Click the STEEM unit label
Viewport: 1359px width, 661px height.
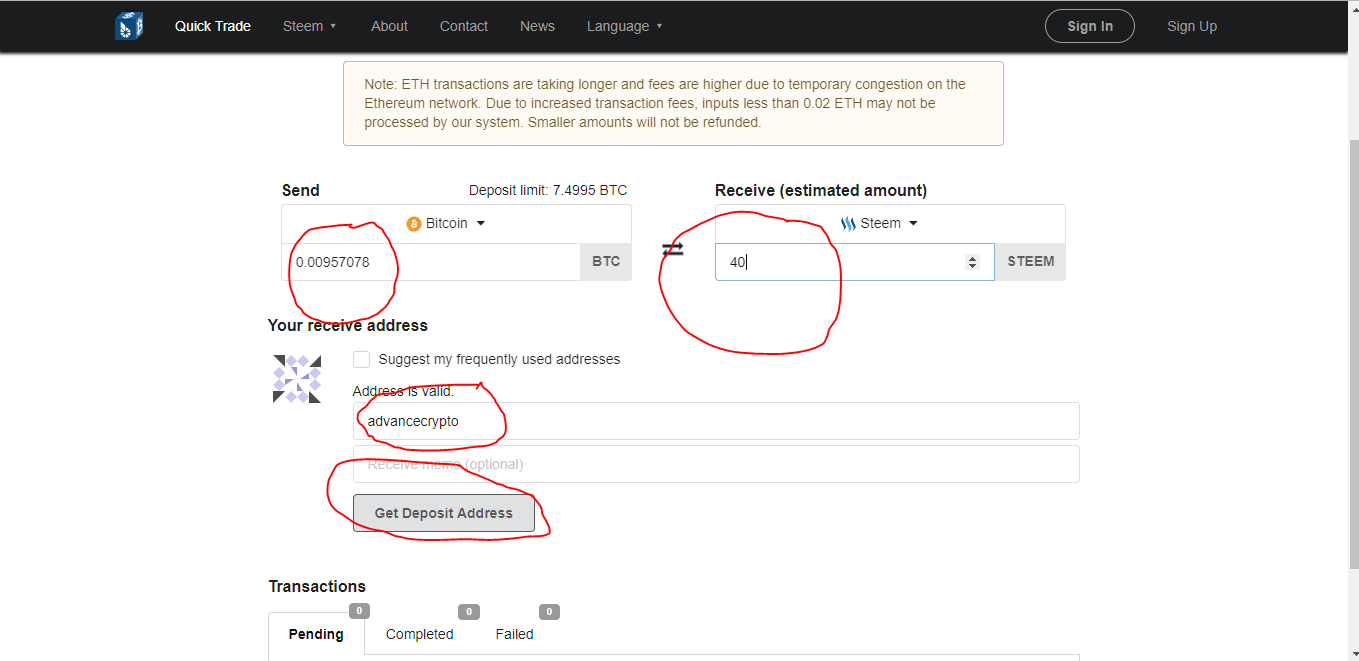pyautogui.click(x=1030, y=262)
